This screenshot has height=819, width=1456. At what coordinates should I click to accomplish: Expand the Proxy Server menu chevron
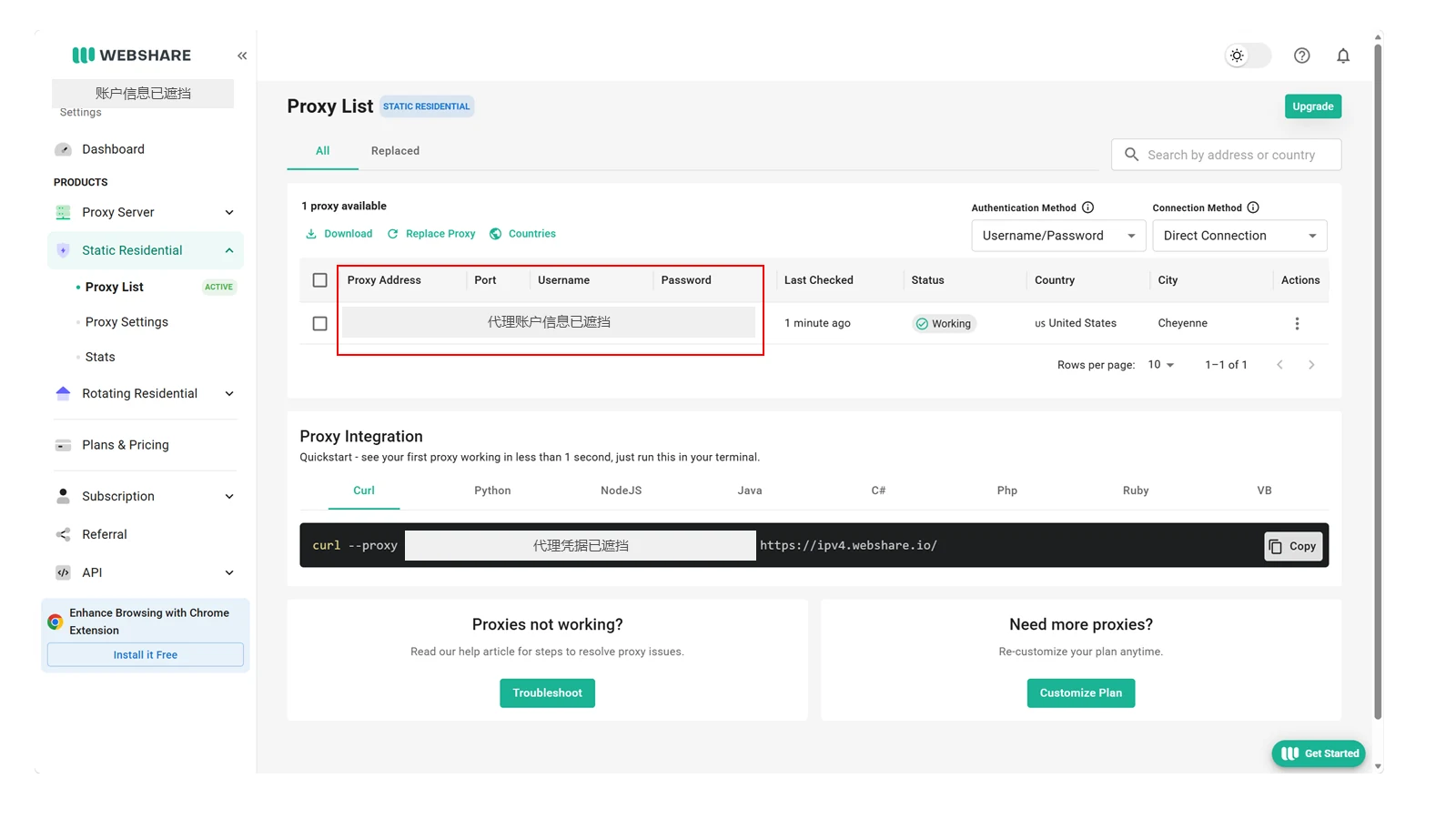click(229, 212)
